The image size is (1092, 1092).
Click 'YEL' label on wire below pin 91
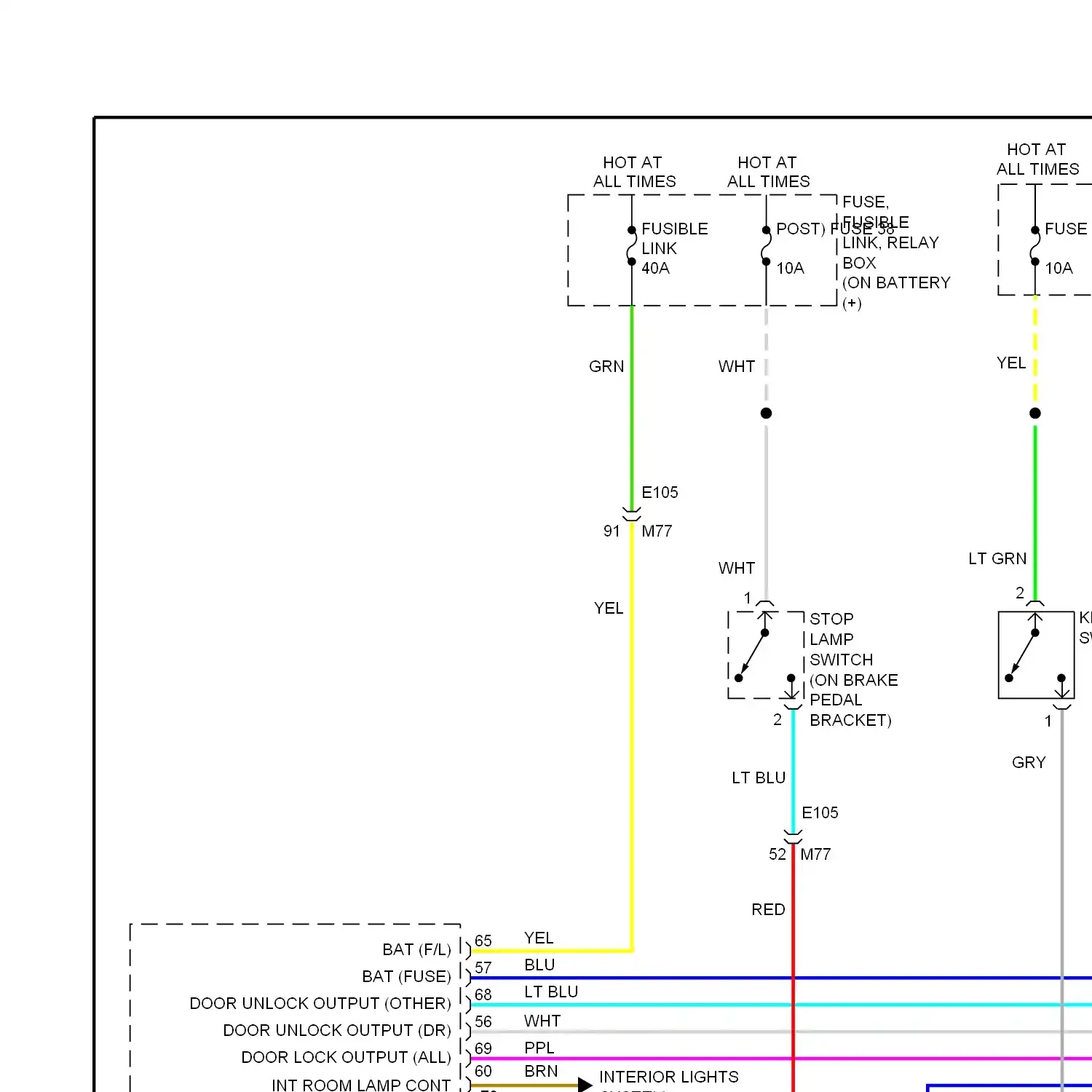click(x=609, y=608)
